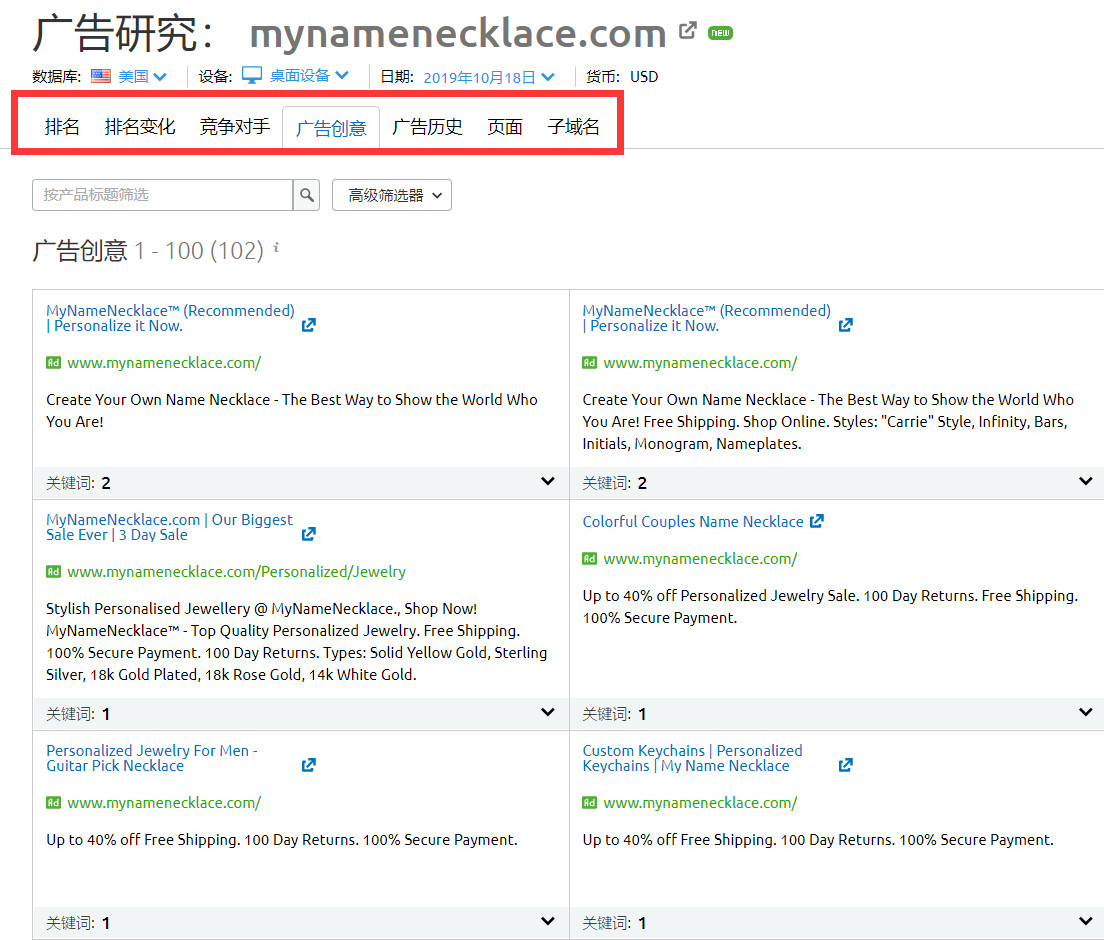Viewport: 1104px width, 940px height.
Task: Switch to the 广告历史 tab
Action: coord(427,127)
